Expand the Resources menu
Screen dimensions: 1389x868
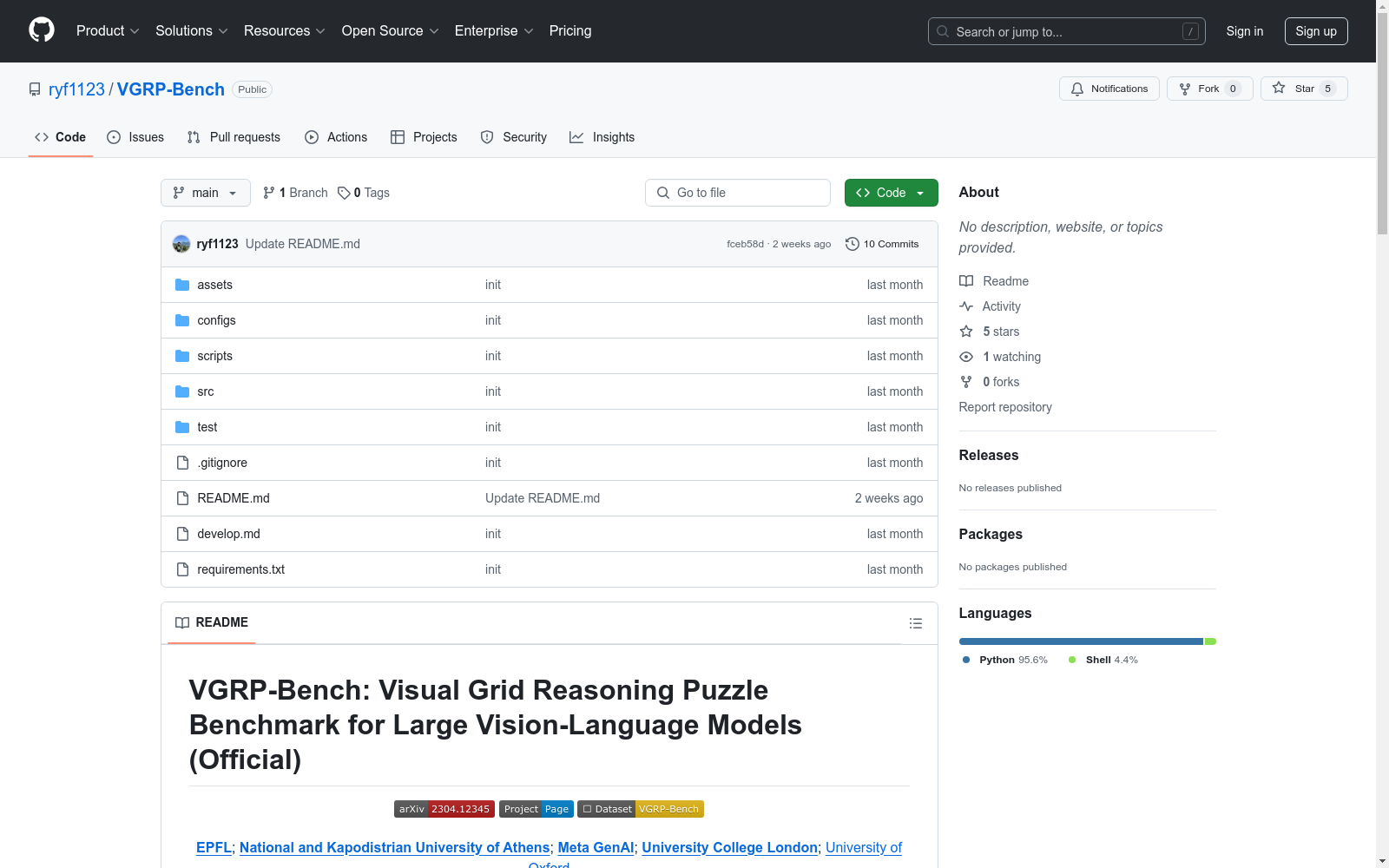(x=285, y=30)
